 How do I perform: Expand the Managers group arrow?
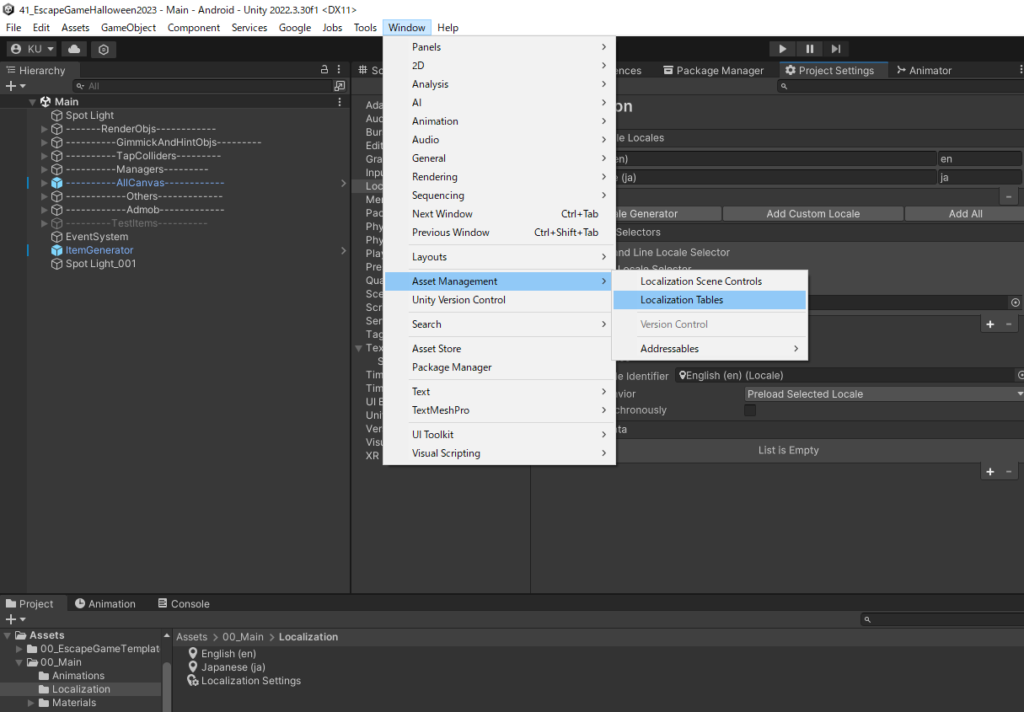[x=44, y=170]
